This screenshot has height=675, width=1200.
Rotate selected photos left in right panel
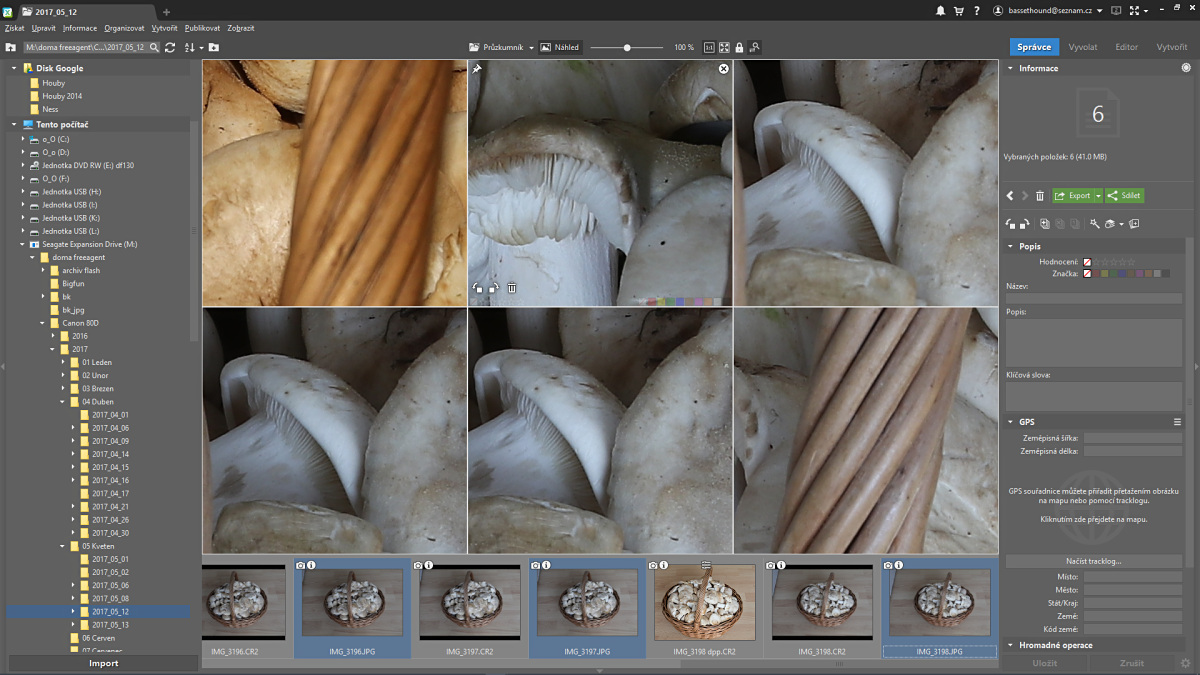pyautogui.click(x=1010, y=224)
